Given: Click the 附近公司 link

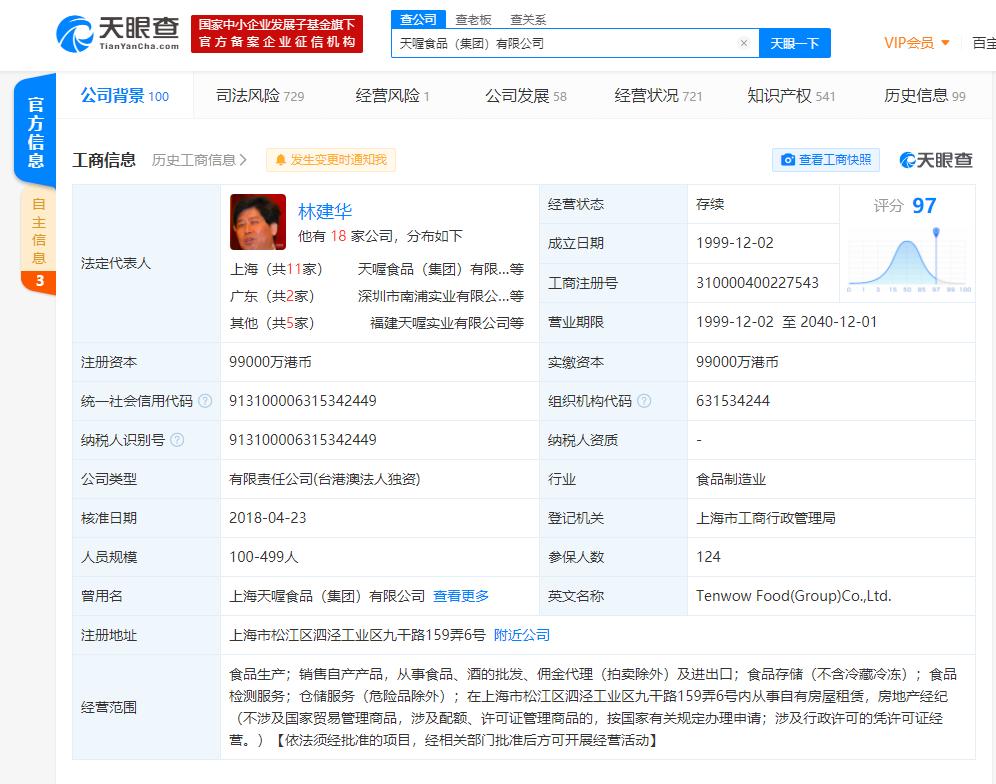Looking at the screenshot, I should pyautogui.click(x=522, y=635).
